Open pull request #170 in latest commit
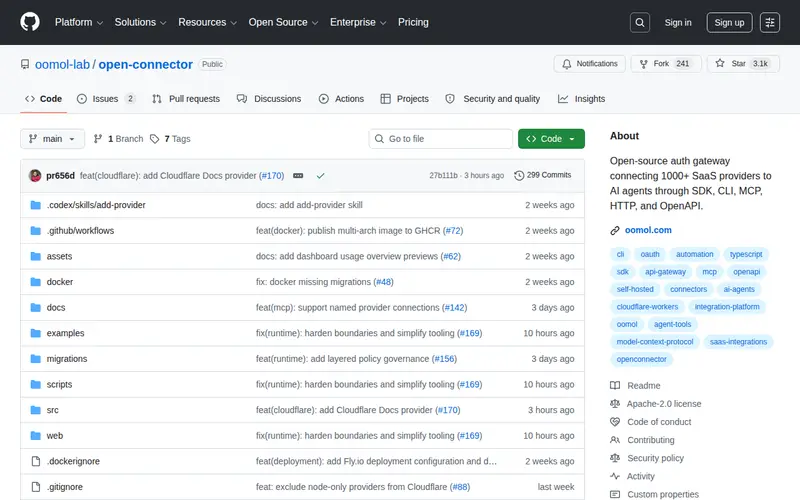This screenshot has height=500, width=800. (271, 176)
